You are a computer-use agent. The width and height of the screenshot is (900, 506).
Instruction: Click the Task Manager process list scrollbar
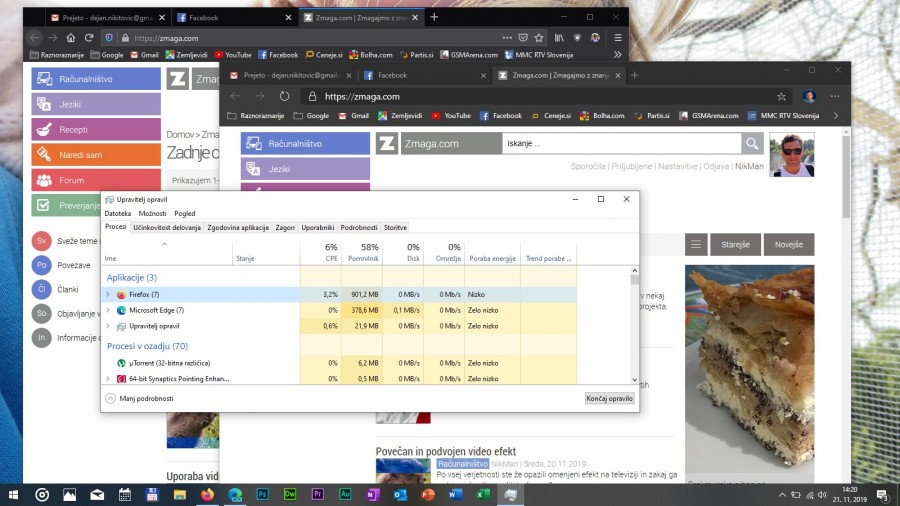[634, 320]
